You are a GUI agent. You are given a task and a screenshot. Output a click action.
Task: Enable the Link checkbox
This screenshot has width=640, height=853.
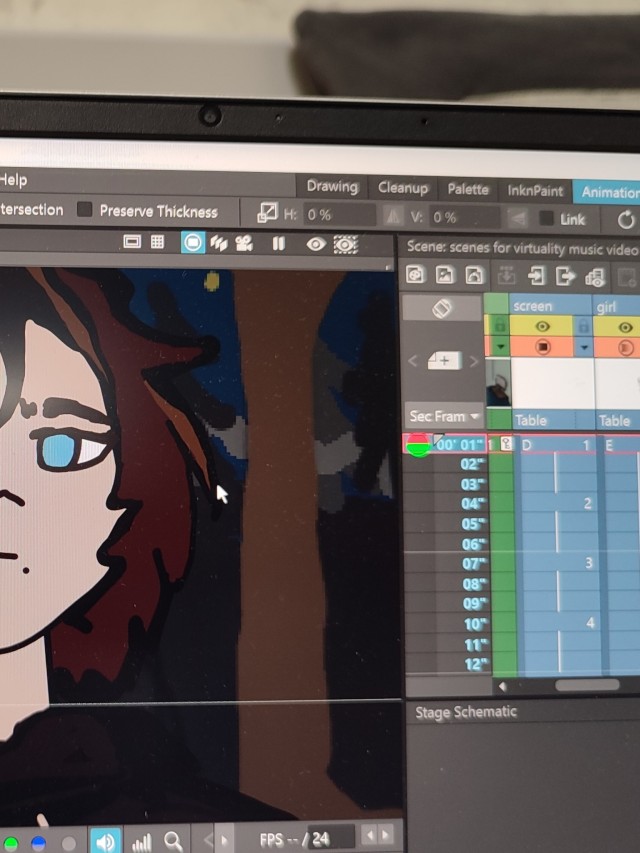[x=546, y=219]
